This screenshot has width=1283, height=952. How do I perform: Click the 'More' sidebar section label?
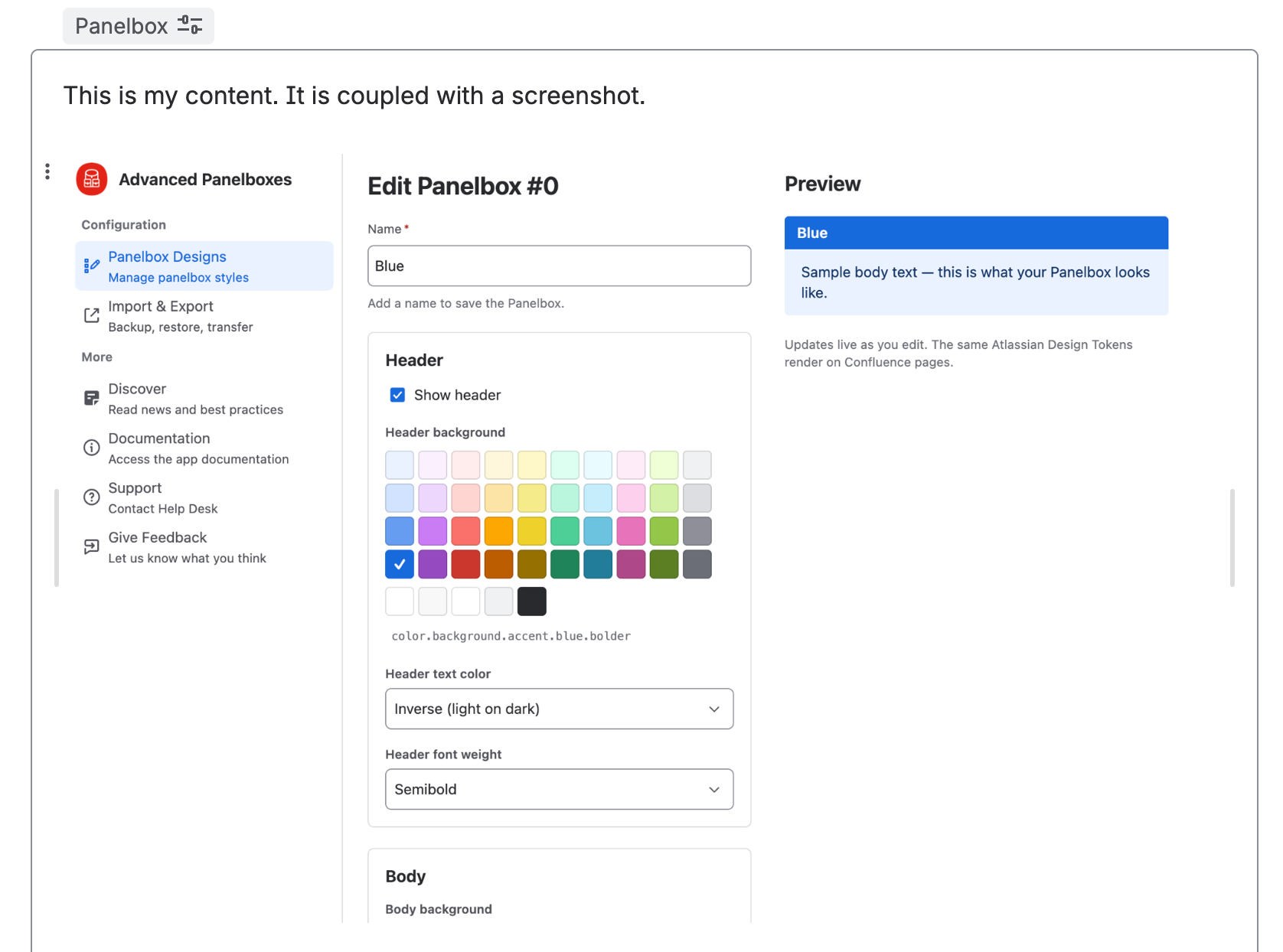tap(97, 357)
